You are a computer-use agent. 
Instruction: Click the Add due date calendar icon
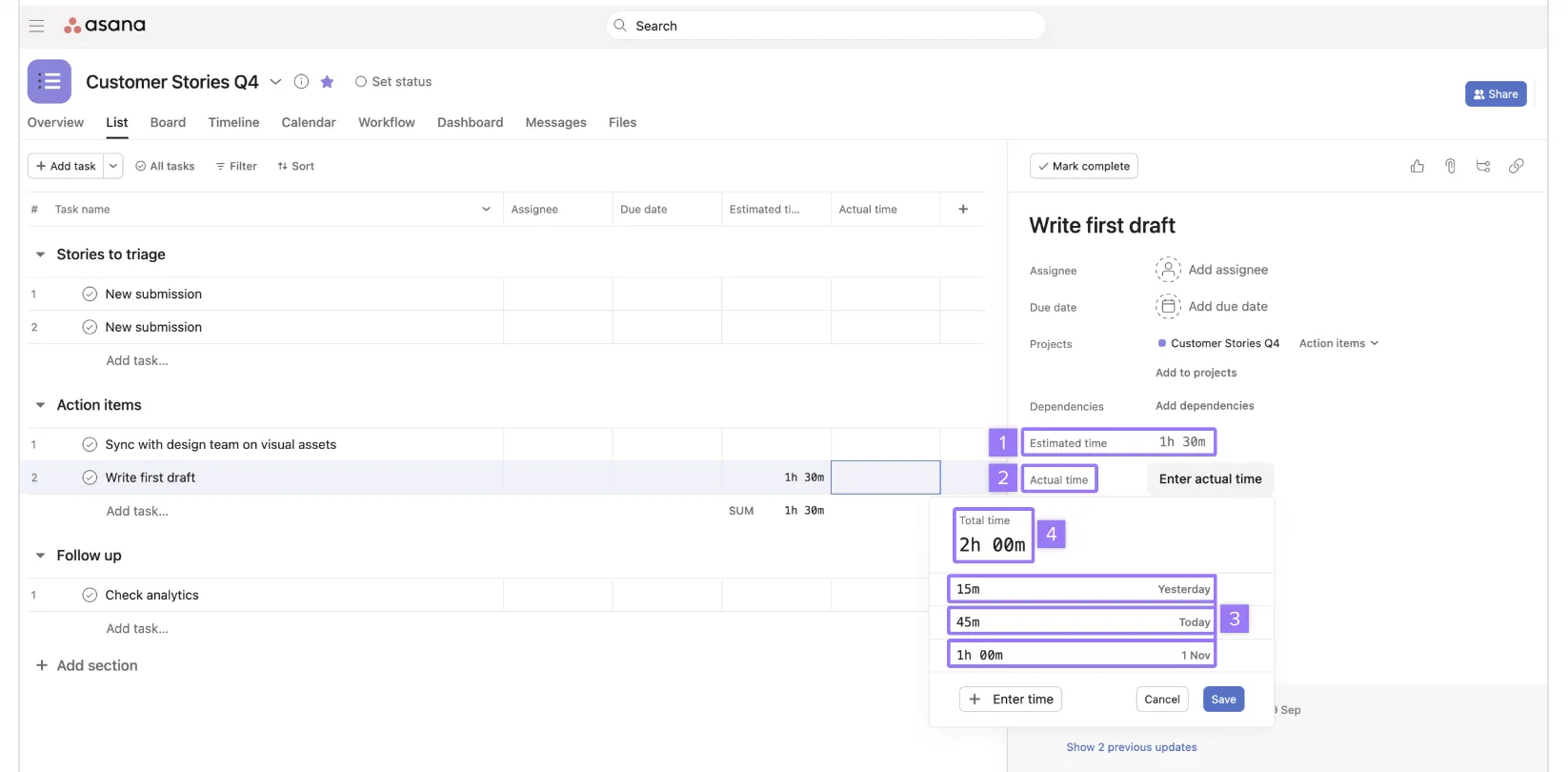(x=1168, y=306)
